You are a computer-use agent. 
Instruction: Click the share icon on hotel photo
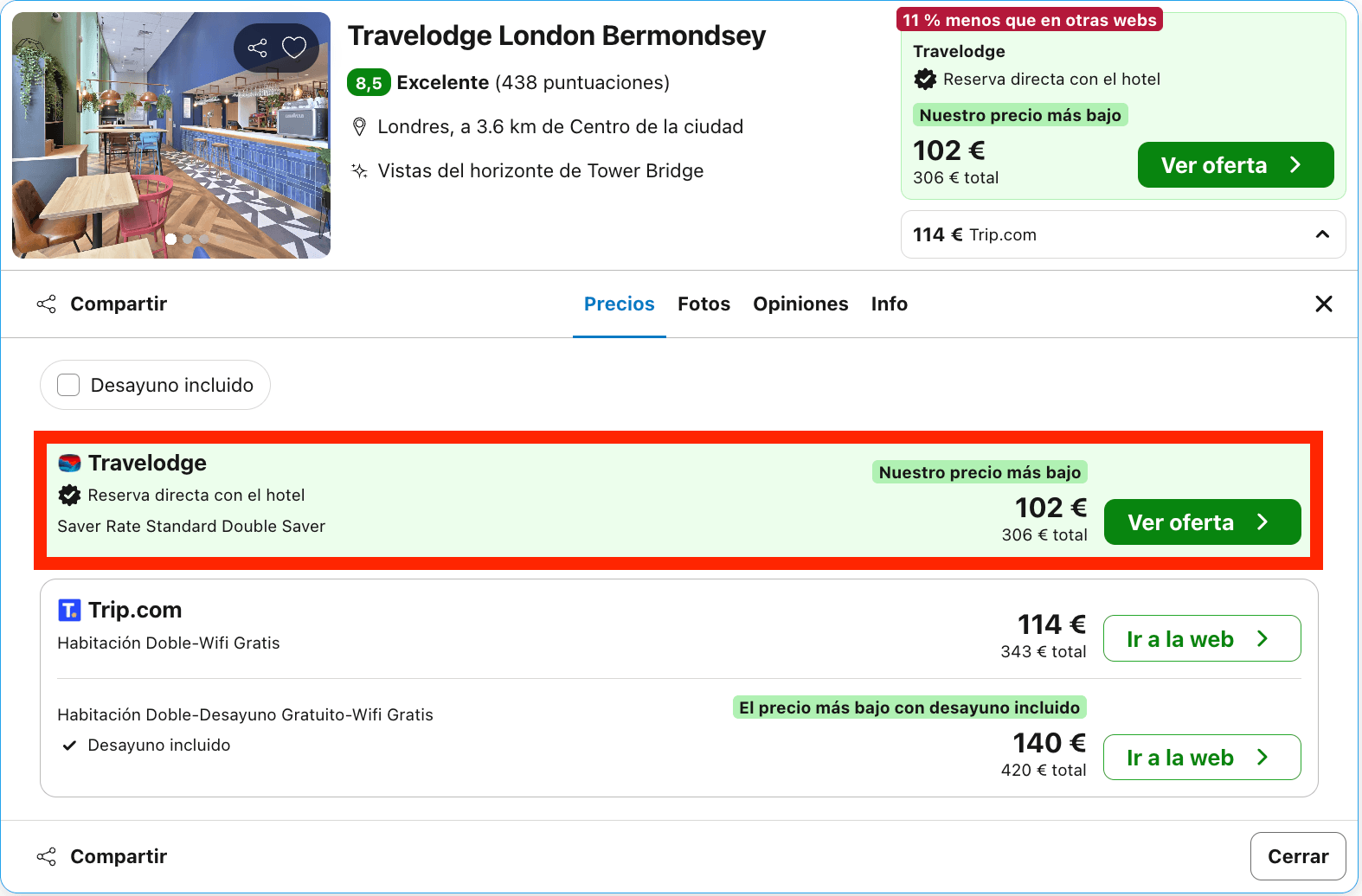tap(257, 48)
